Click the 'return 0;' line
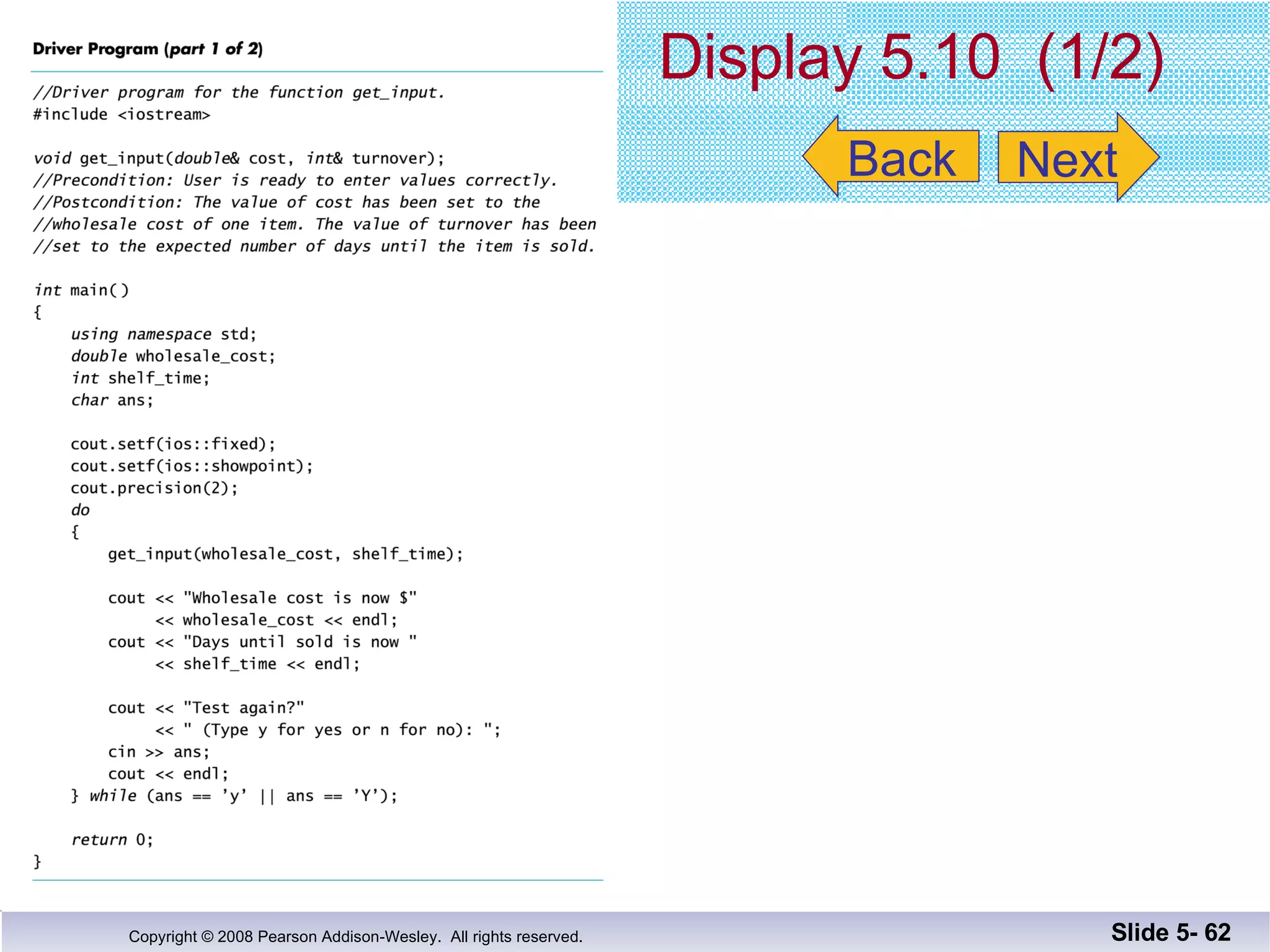Screen dimensions: 1270x952 click(x=112, y=840)
